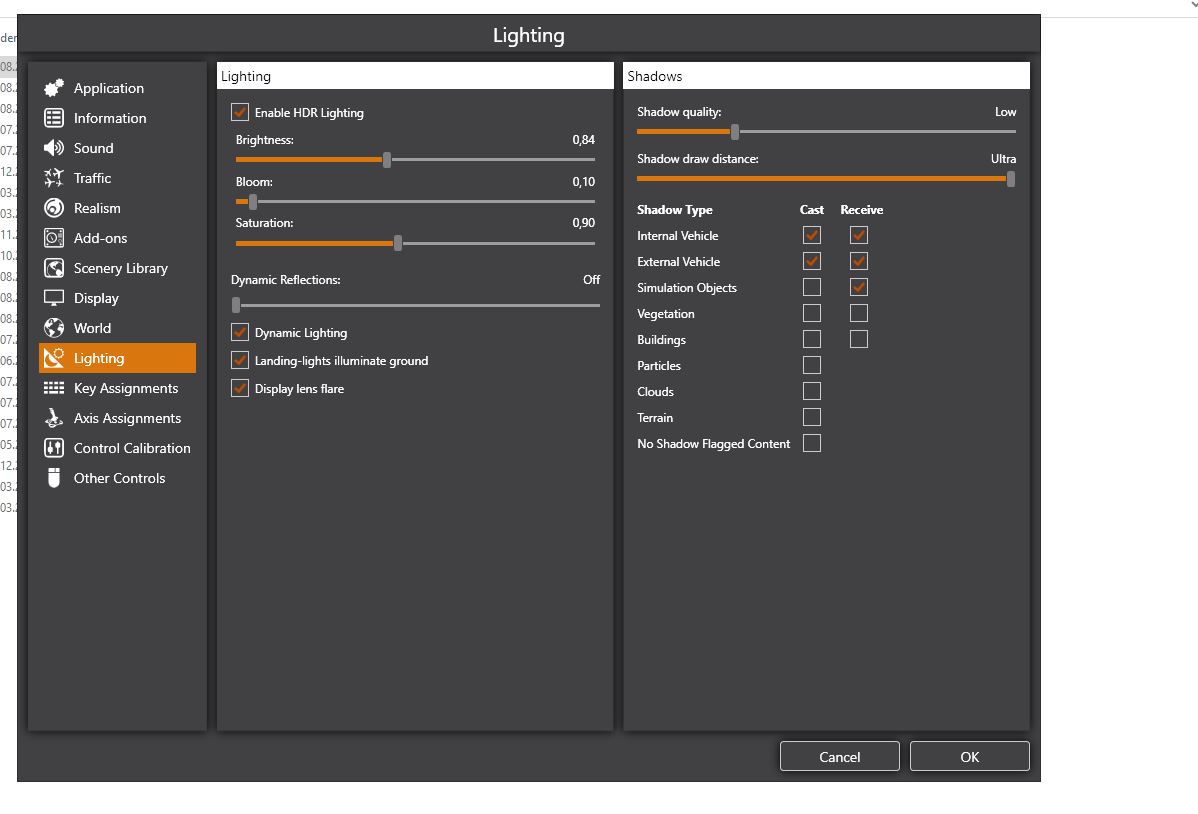Toggle the Display lens flare checkbox
The image size is (1198, 814).
pyautogui.click(x=240, y=388)
